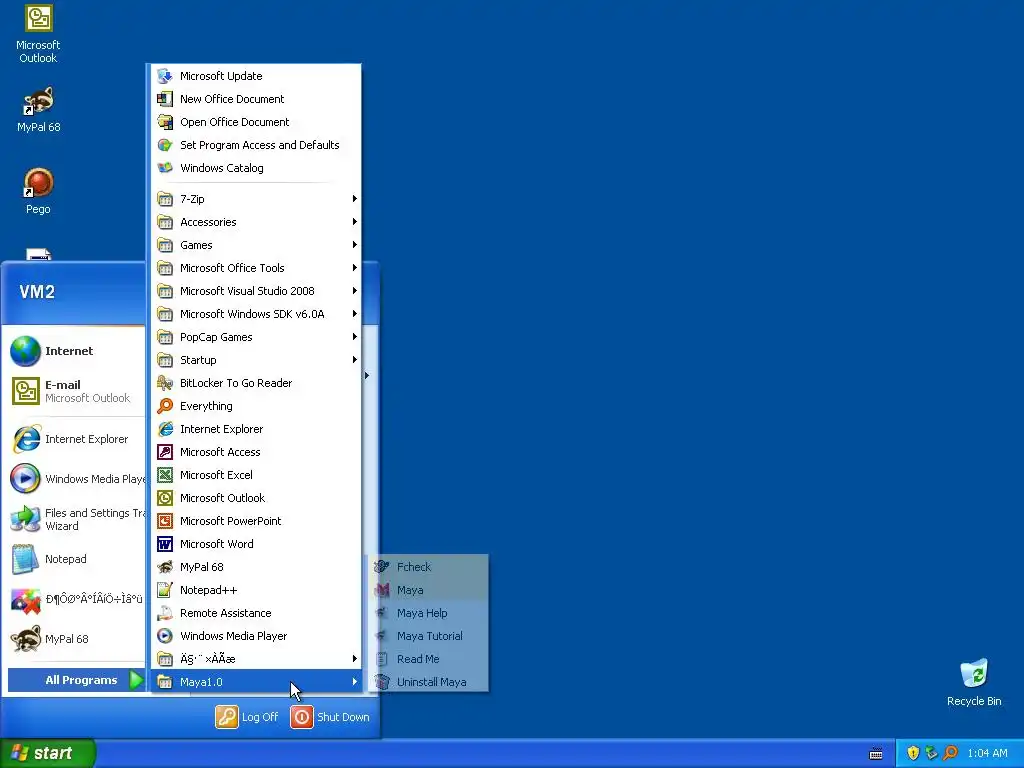Open MyPal 68 in start menu left pane
The width and height of the screenshot is (1024, 768).
[x=76, y=639]
